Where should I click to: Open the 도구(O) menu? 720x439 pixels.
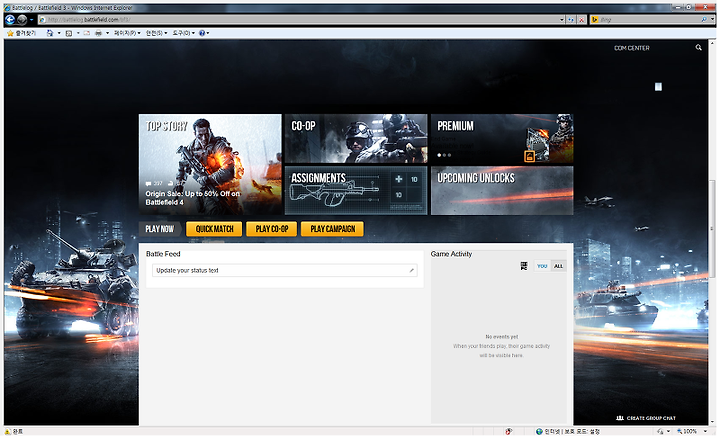pos(184,33)
